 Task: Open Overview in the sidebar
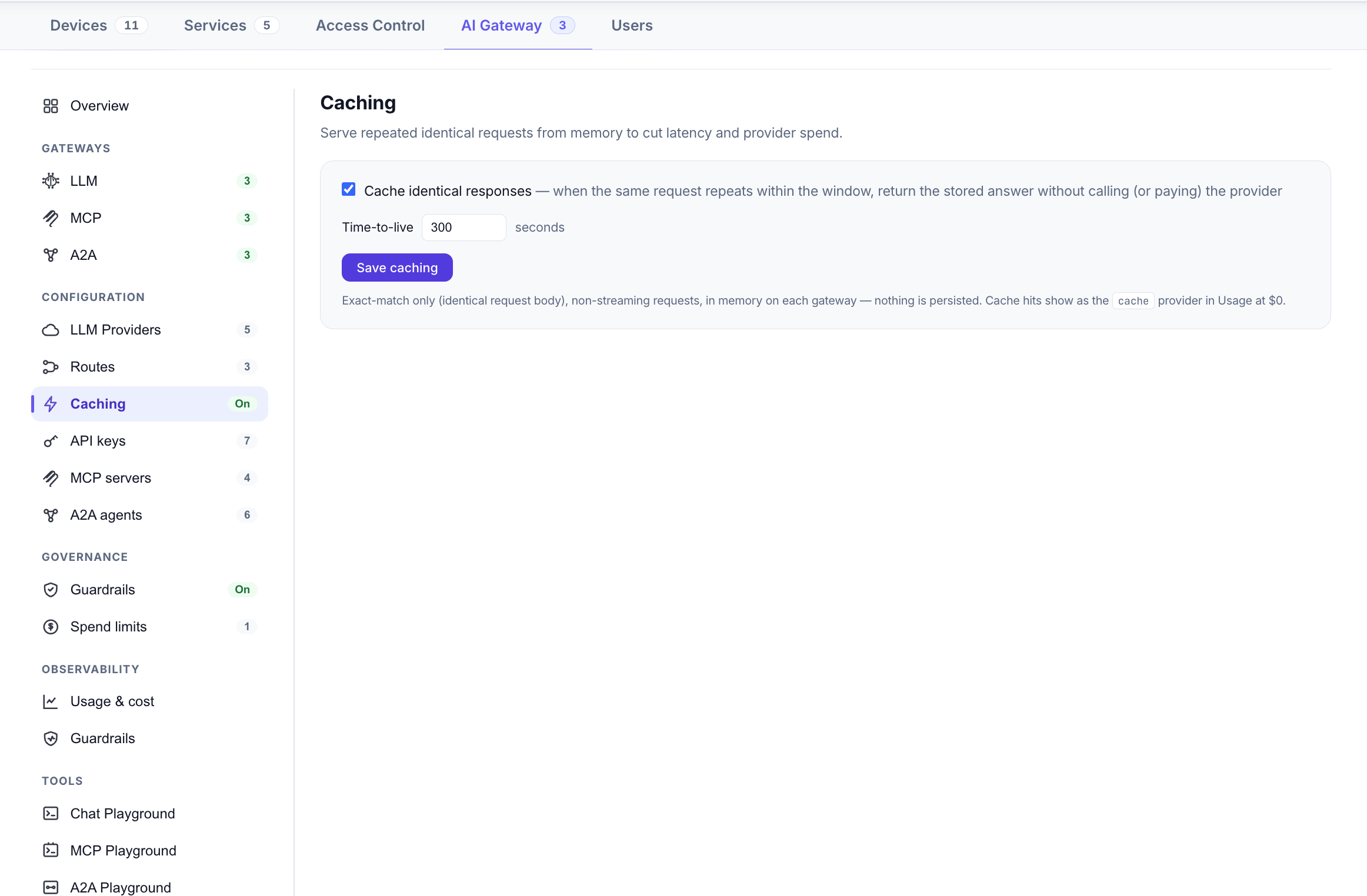150,106
